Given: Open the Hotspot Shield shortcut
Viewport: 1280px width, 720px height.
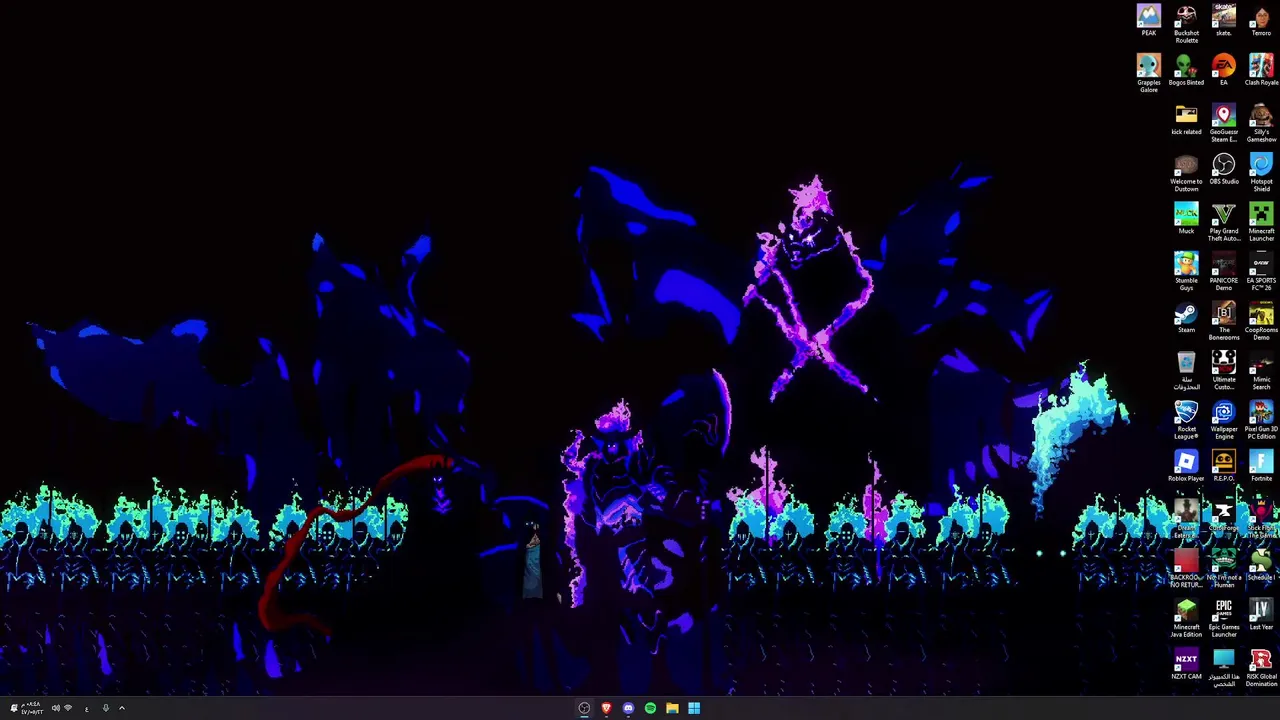Looking at the screenshot, I should 1261,173.
